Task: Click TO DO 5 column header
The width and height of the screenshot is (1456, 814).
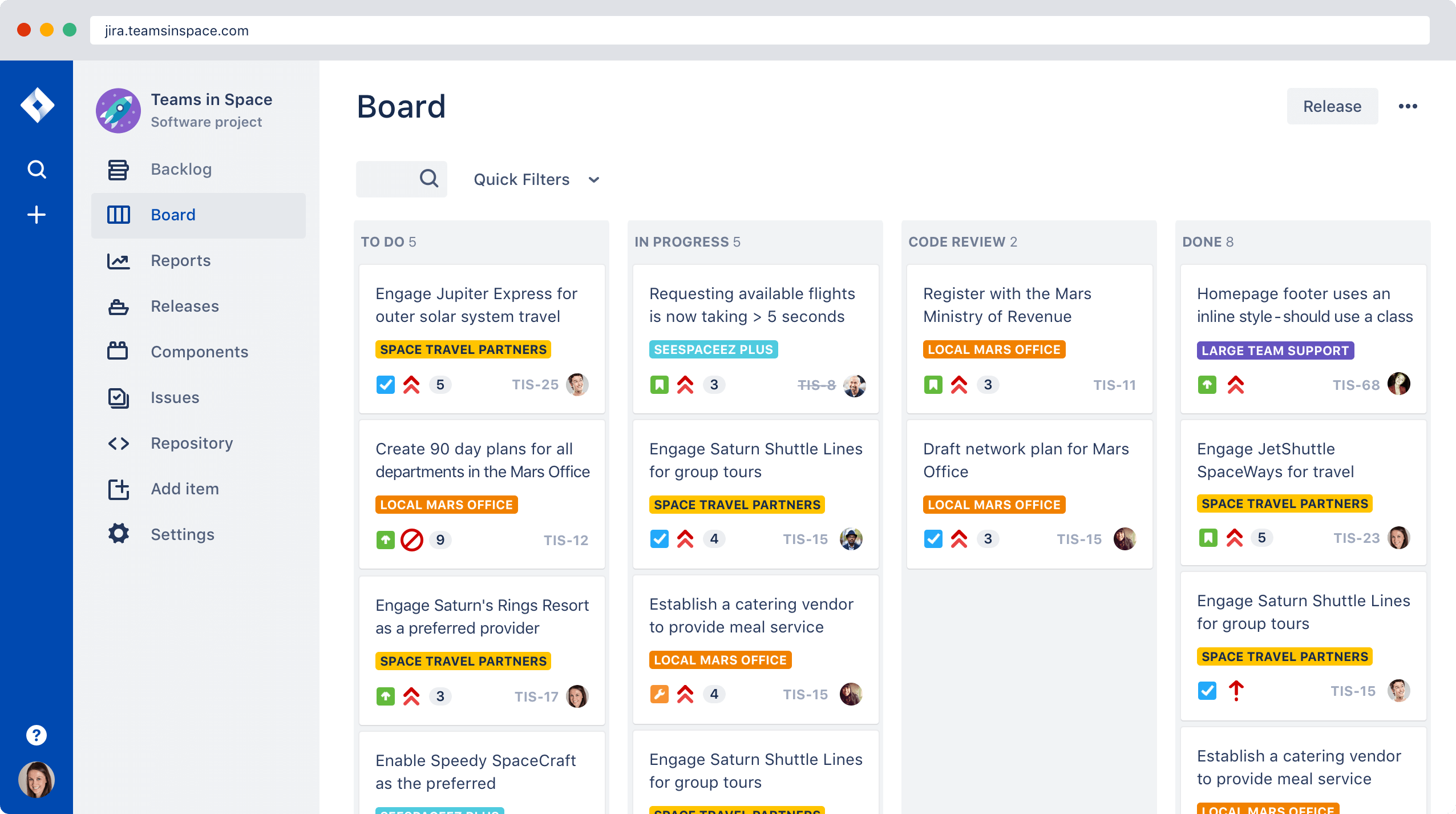Action: pyautogui.click(x=390, y=242)
